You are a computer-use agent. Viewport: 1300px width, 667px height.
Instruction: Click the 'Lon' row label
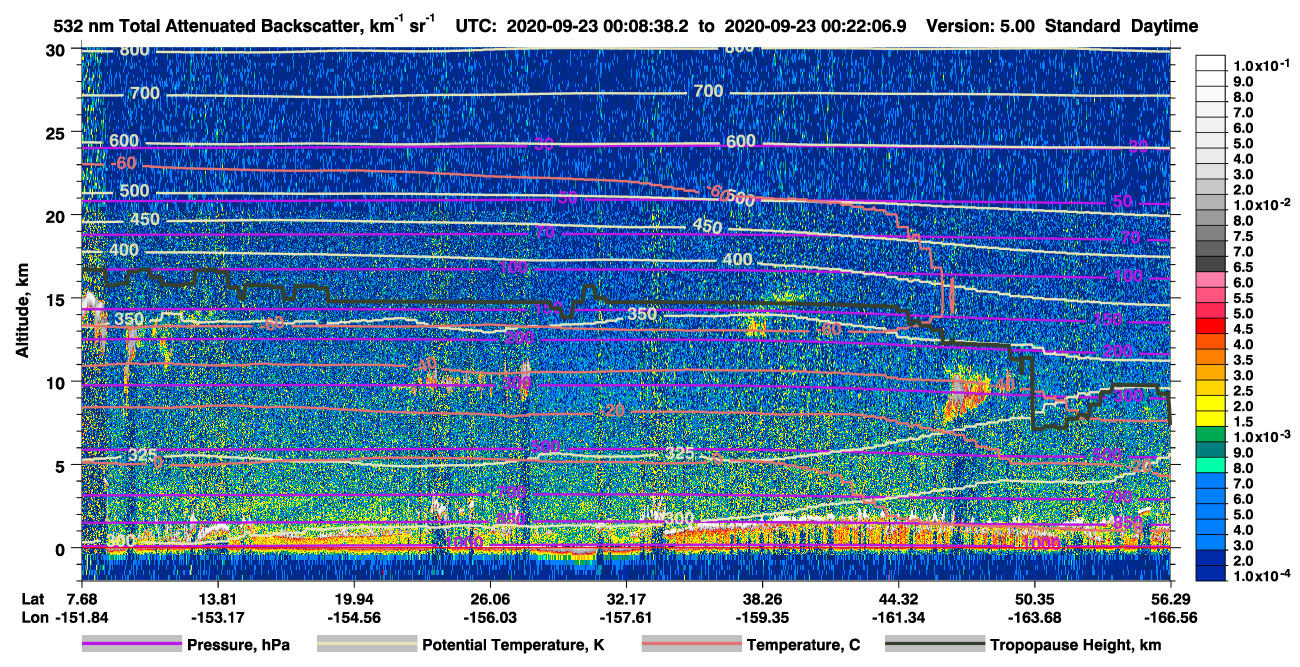click(x=33, y=616)
